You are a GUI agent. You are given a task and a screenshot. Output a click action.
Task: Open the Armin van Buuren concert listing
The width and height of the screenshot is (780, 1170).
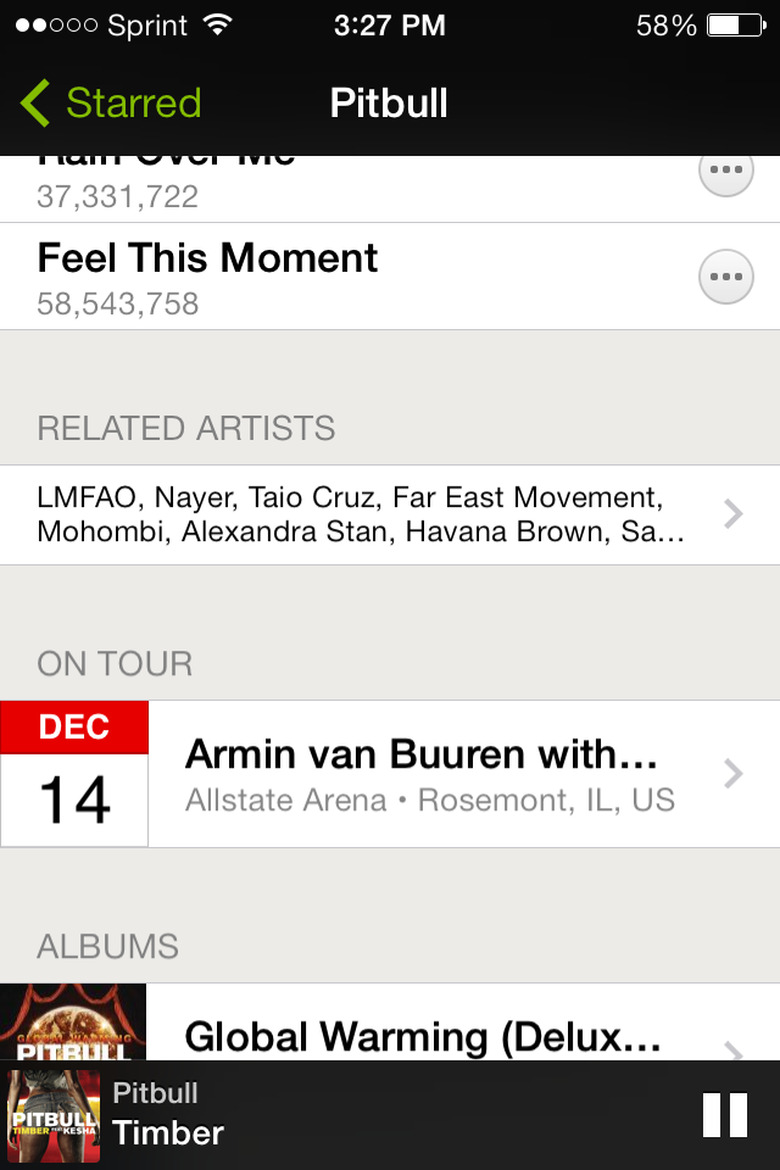(x=421, y=755)
